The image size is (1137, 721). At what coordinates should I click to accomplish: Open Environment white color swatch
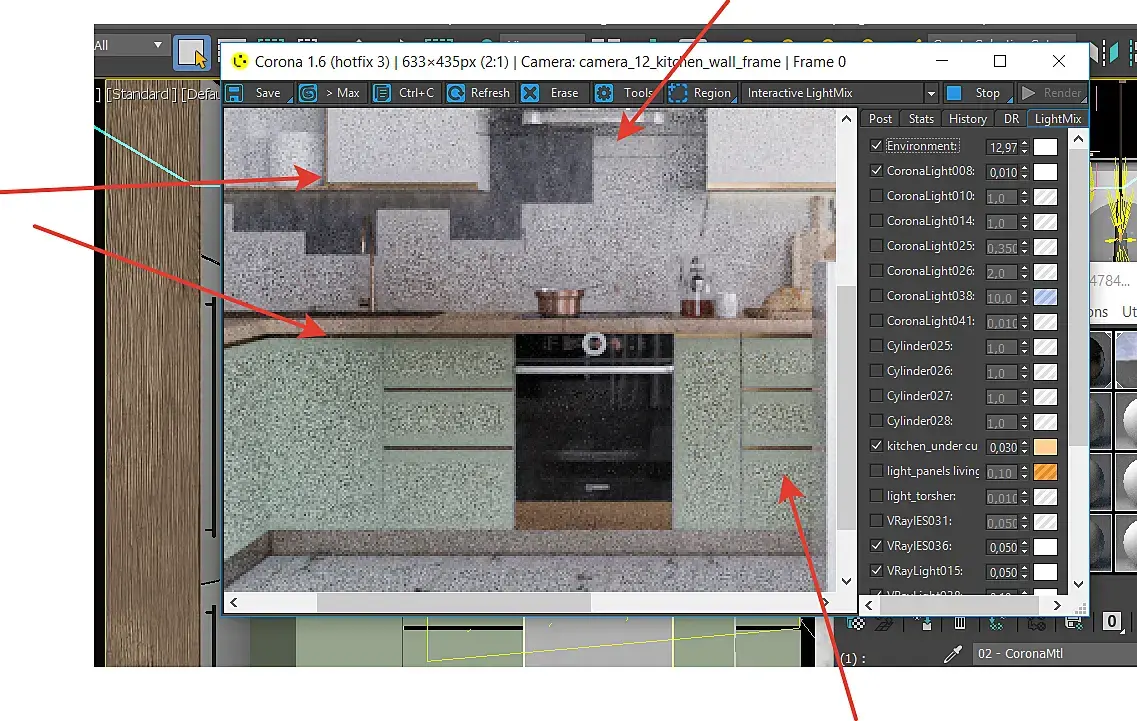tap(1045, 147)
